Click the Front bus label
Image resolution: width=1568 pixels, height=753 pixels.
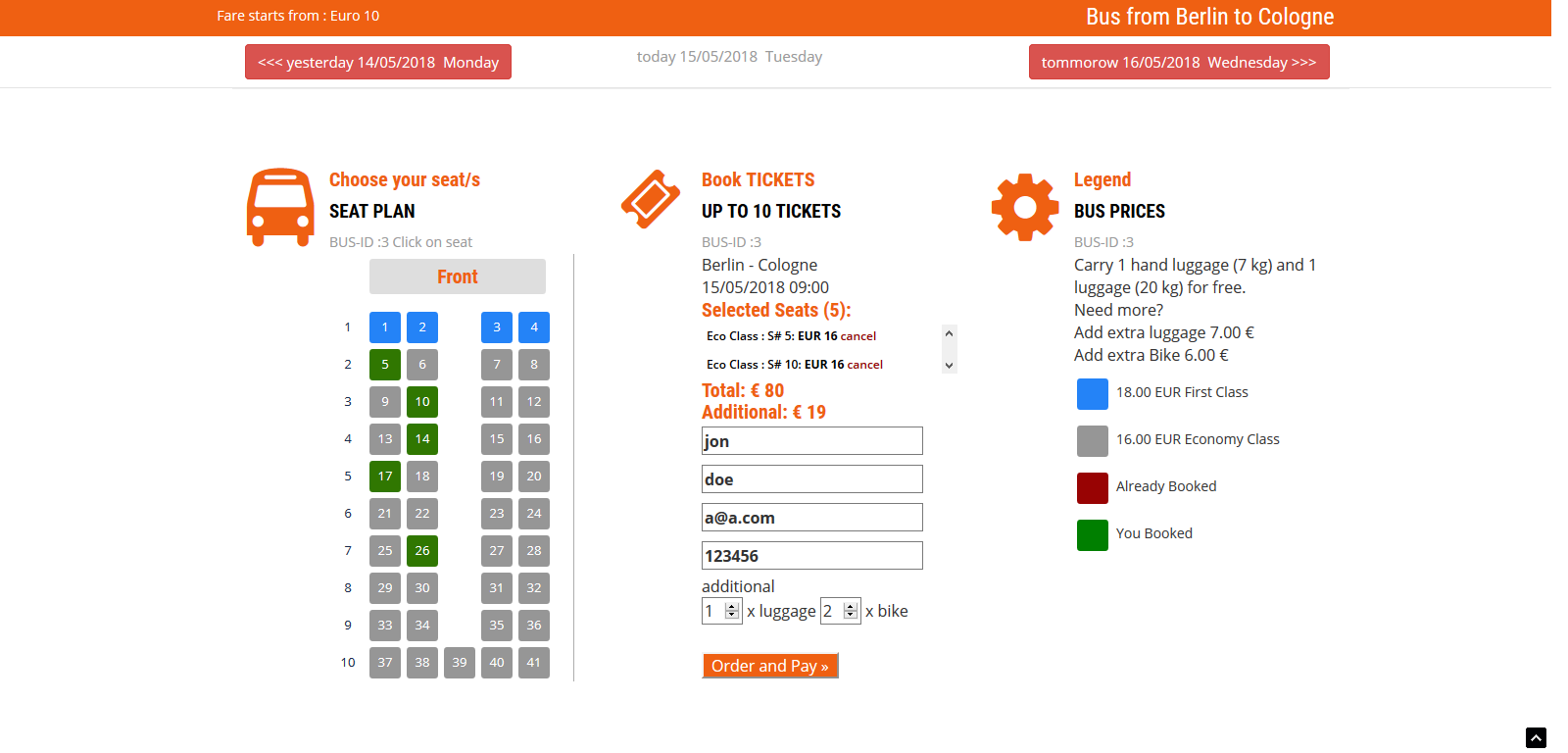[458, 276]
